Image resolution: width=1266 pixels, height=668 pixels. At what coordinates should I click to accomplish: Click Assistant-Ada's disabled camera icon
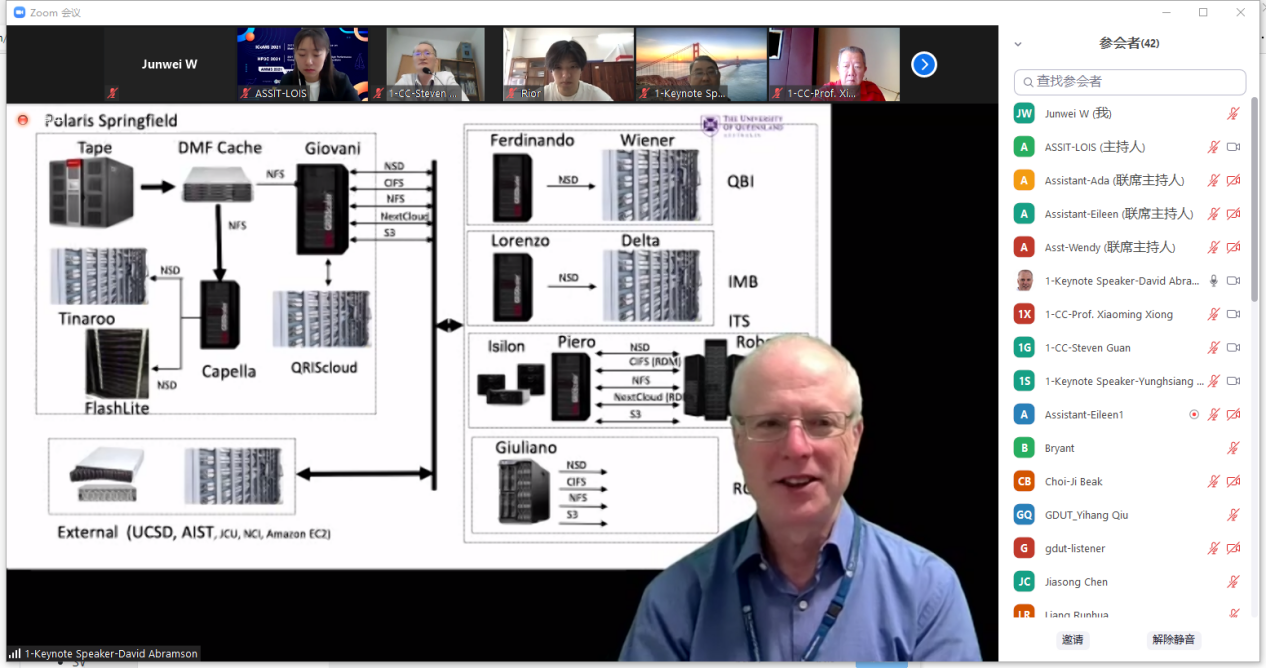[x=1233, y=181]
